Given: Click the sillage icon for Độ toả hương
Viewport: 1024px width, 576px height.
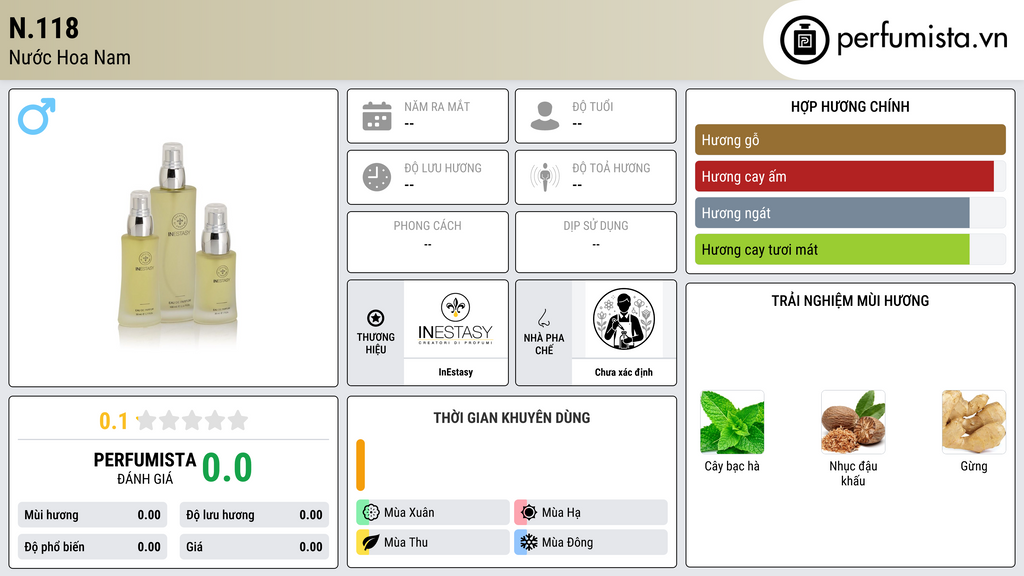Looking at the screenshot, I should tap(545, 177).
